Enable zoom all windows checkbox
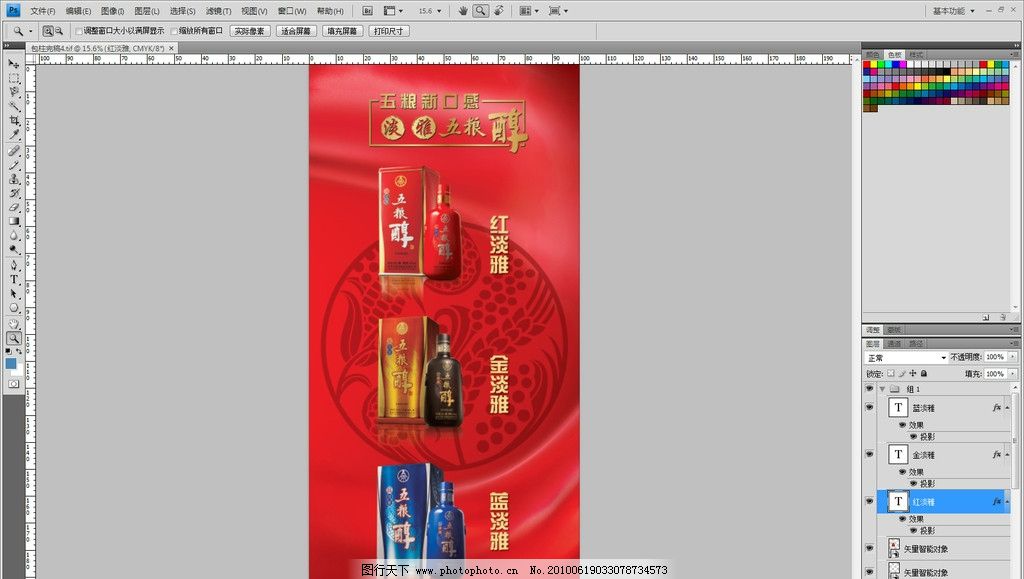This screenshot has width=1024, height=579. pos(174,31)
